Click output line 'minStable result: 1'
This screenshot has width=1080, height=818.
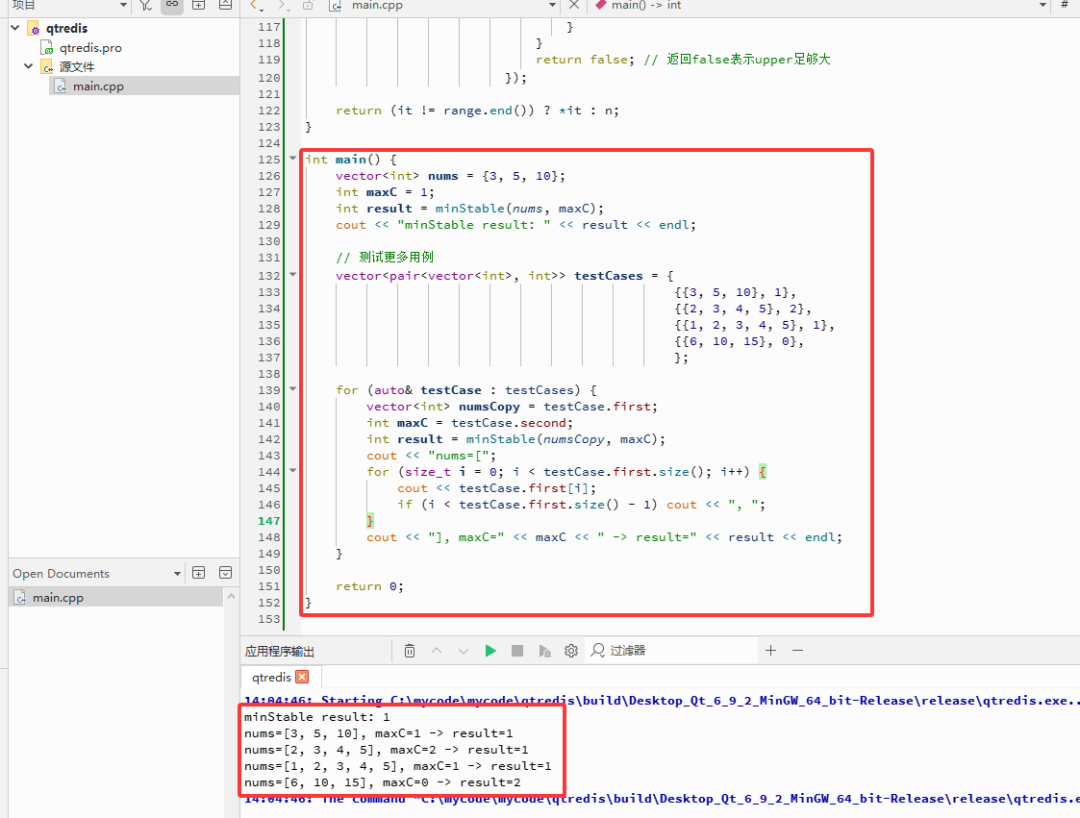pyautogui.click(x=317, y=717)
